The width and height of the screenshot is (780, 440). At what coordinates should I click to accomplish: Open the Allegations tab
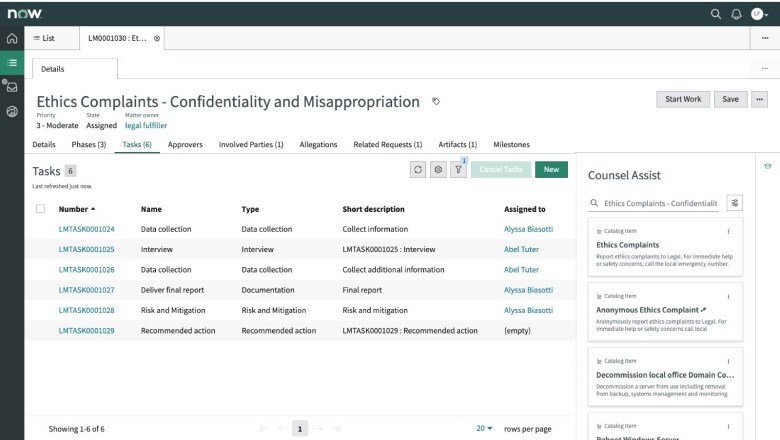[x=318, y=144]
